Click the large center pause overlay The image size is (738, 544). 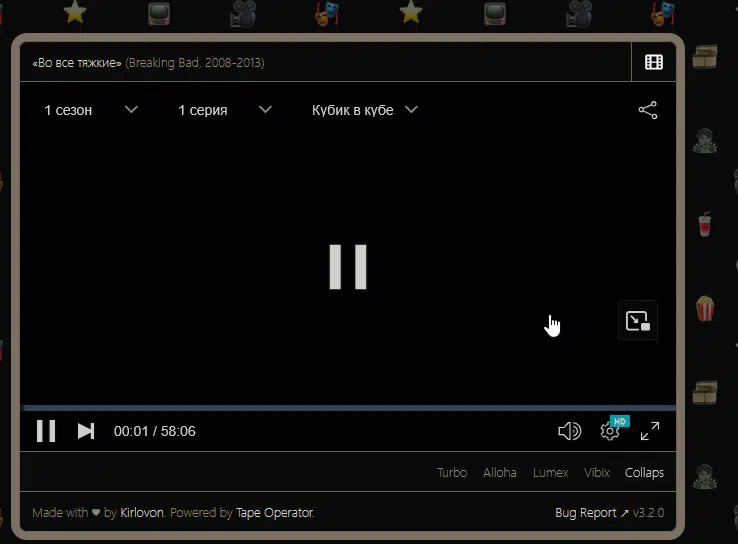pyautogui.click(x=348, y=267)
